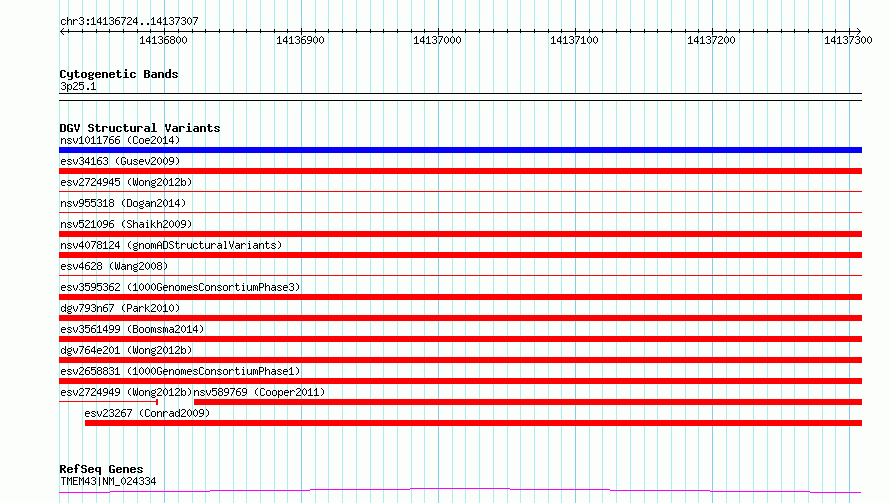
Task: Click the red bar under dgv764e201 (Wong2012b)
Action: 460,360
